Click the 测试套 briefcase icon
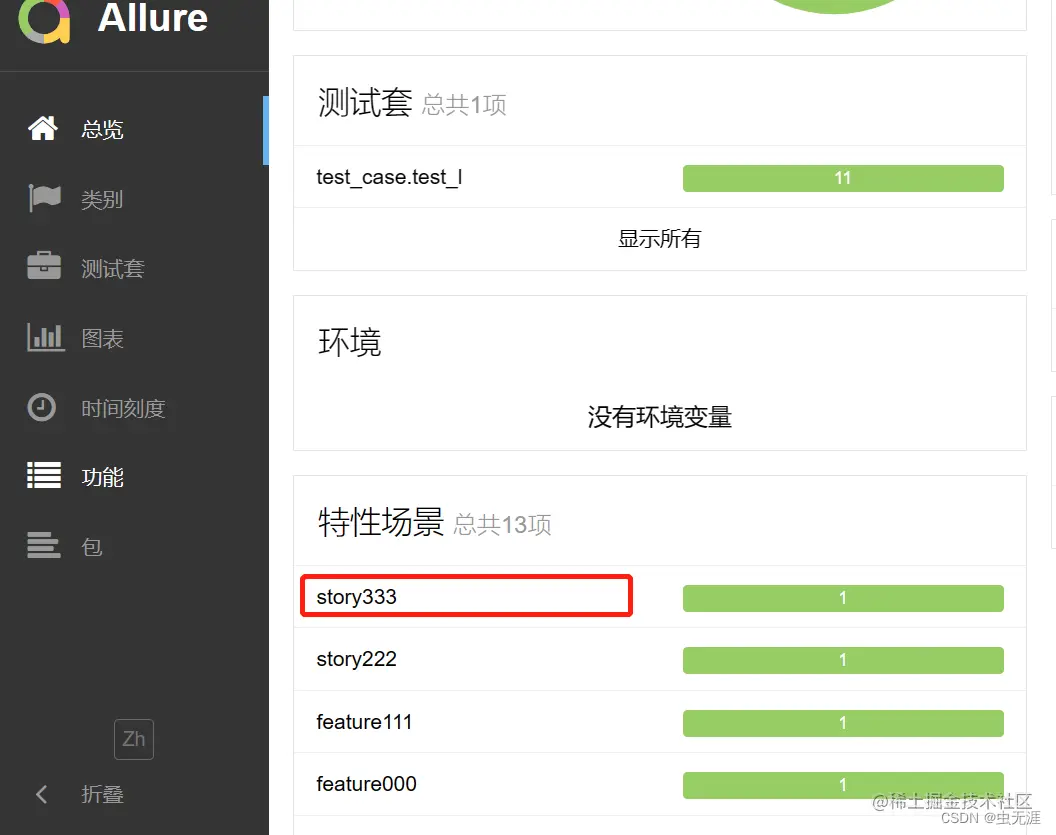The width and height of the screenshot is (1056, 835). click(x=44, y=266)
